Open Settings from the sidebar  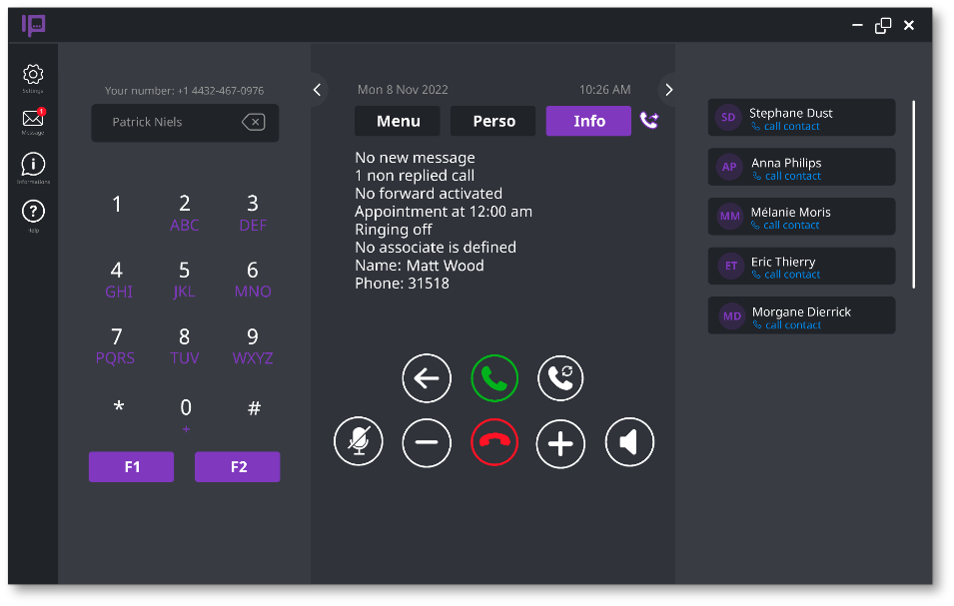click(33, 75)
